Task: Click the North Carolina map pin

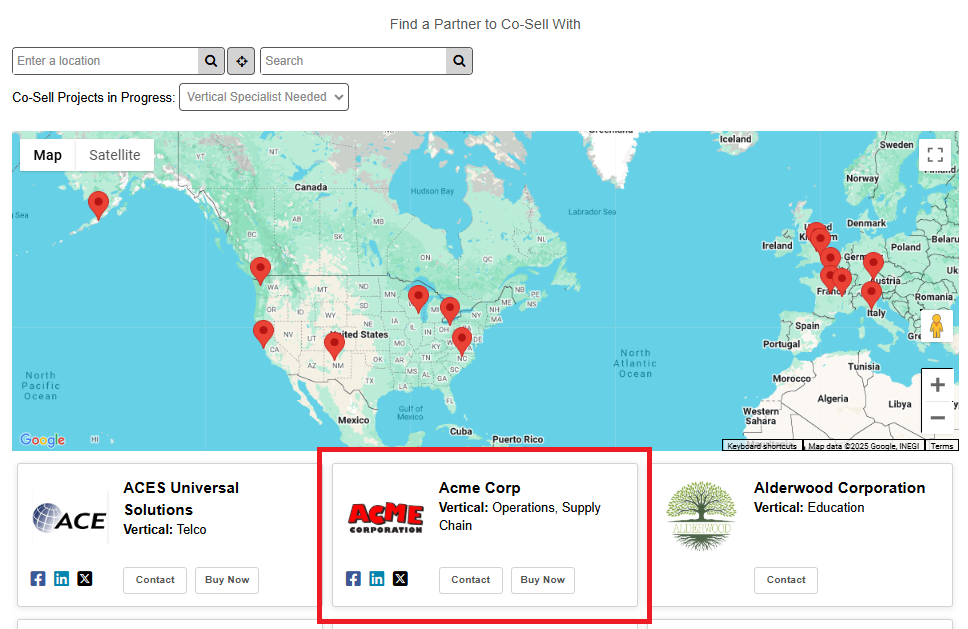Action: pyautogui.click(x=462, y=340)
